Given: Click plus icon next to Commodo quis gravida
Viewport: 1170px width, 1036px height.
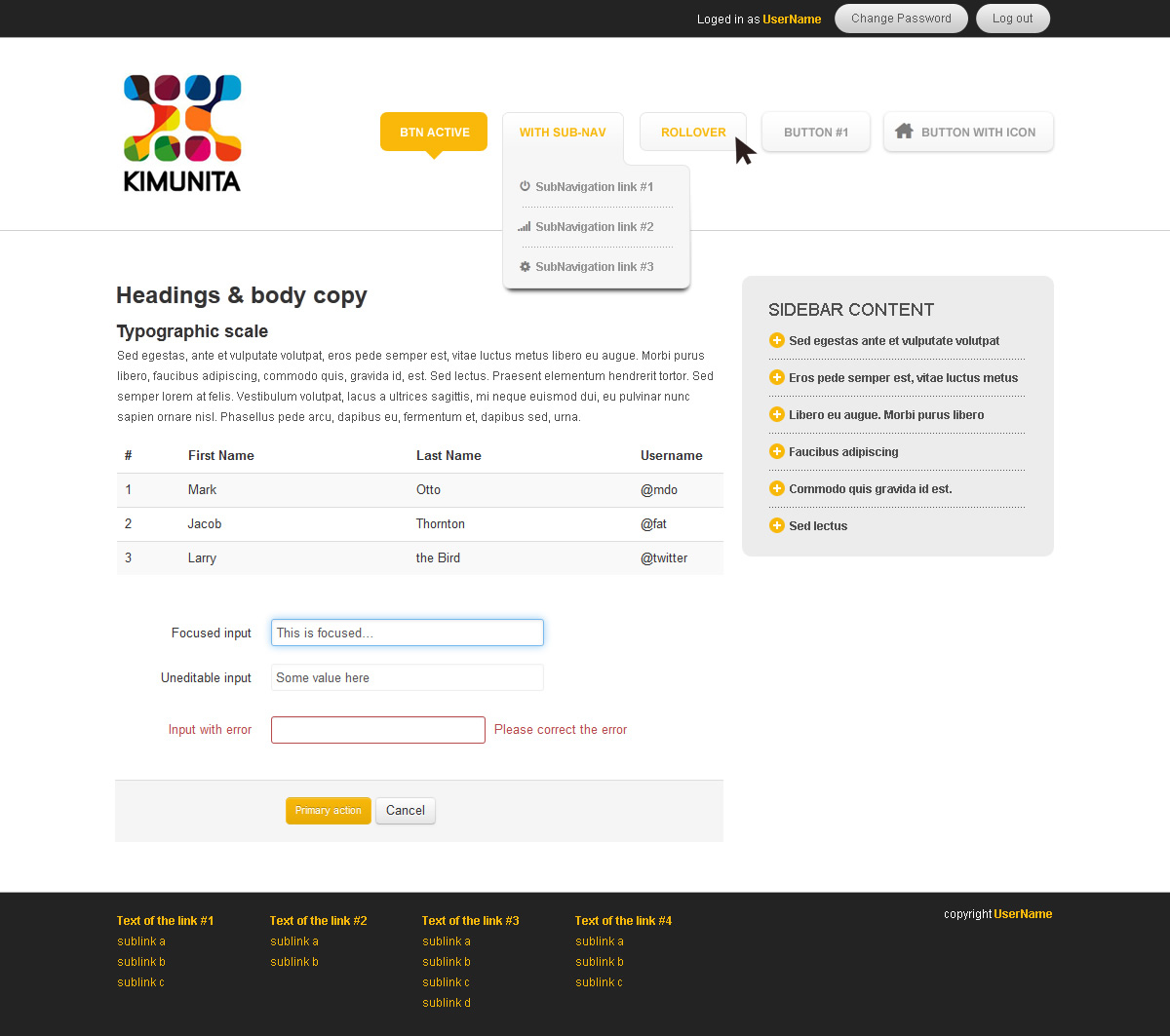Looking at the screenshot, I should [x=777, y=488].
